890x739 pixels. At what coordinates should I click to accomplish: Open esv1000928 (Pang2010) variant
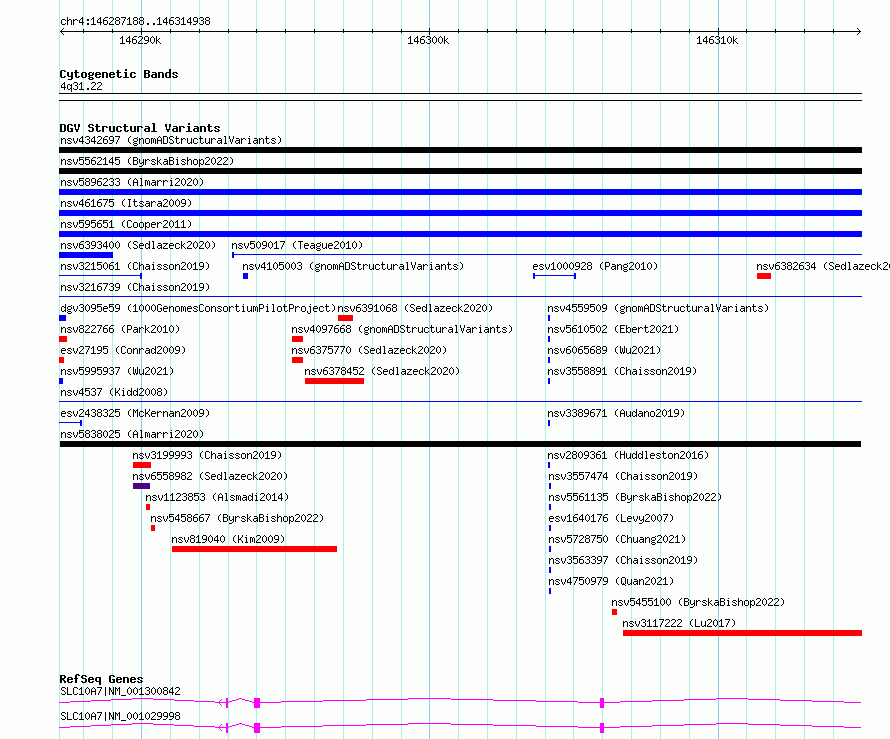pyautogui.click(x=595, y=266)
